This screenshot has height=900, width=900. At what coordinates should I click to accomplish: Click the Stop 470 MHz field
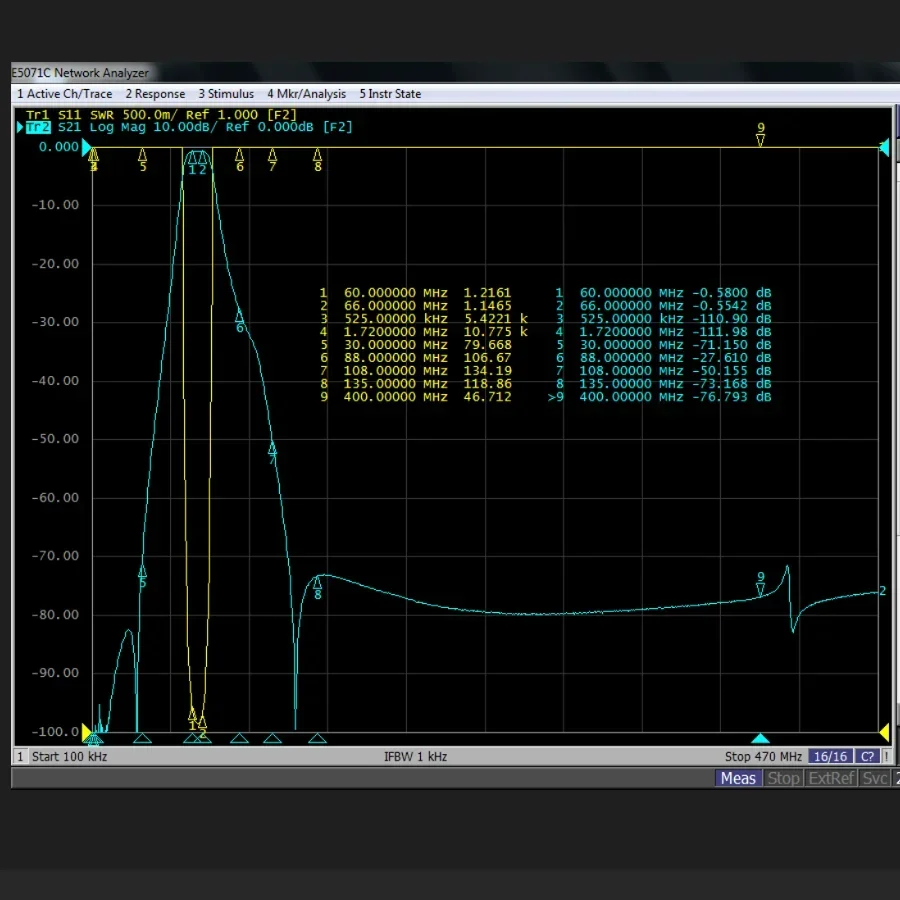tap(763, 757)
